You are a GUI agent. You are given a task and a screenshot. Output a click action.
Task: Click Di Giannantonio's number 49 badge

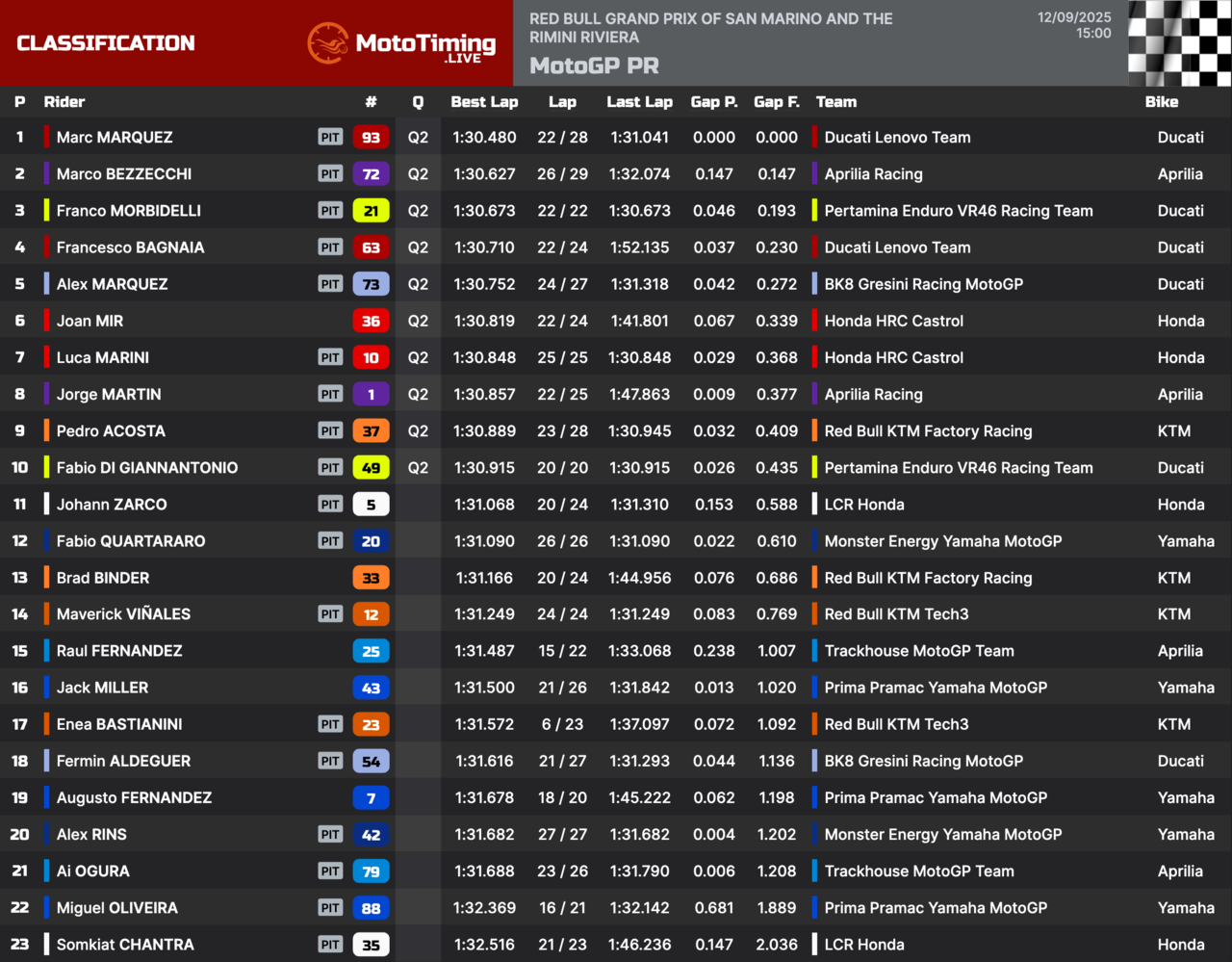coord(371,468)
